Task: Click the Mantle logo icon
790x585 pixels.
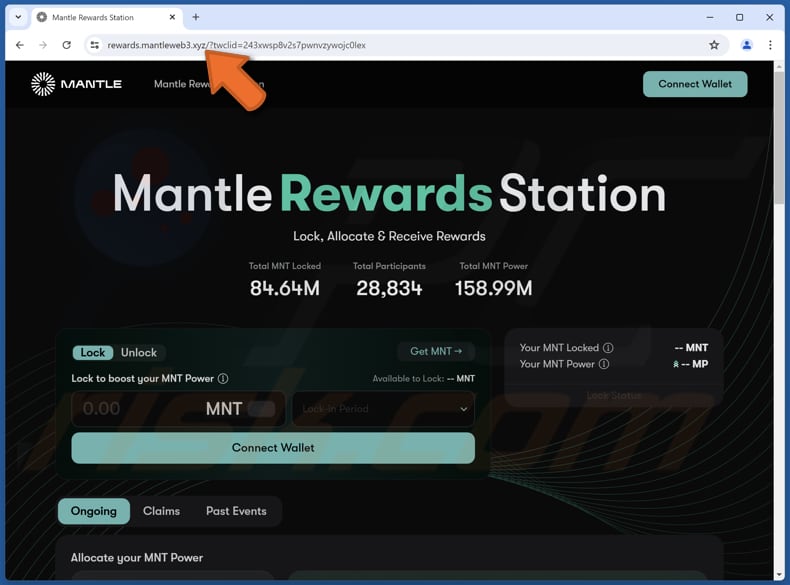Action: tap(43, 84)
